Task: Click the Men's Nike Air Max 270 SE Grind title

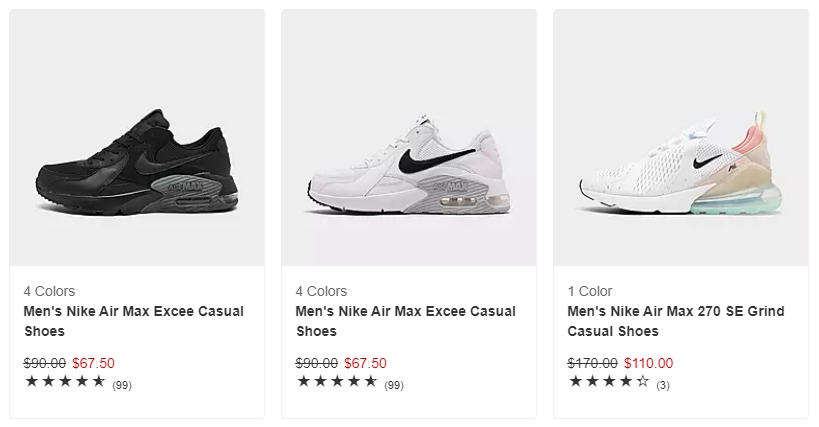Action: 676,321
